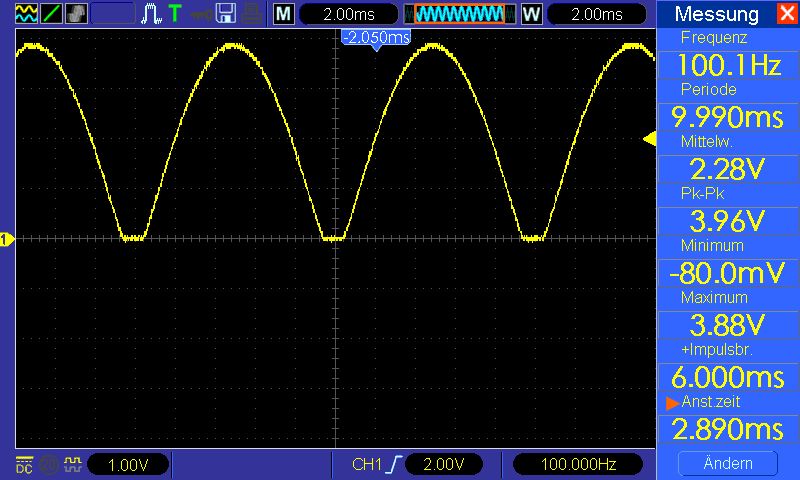800x480 pixels.
Task: Click the rising edge trigger slope icon
Action: coord(394,464)
